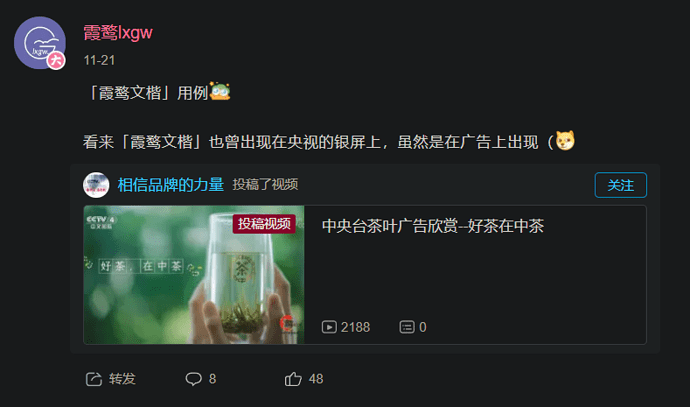
Task: Click the share icon next to 转发
Action: tap(94, 379)
